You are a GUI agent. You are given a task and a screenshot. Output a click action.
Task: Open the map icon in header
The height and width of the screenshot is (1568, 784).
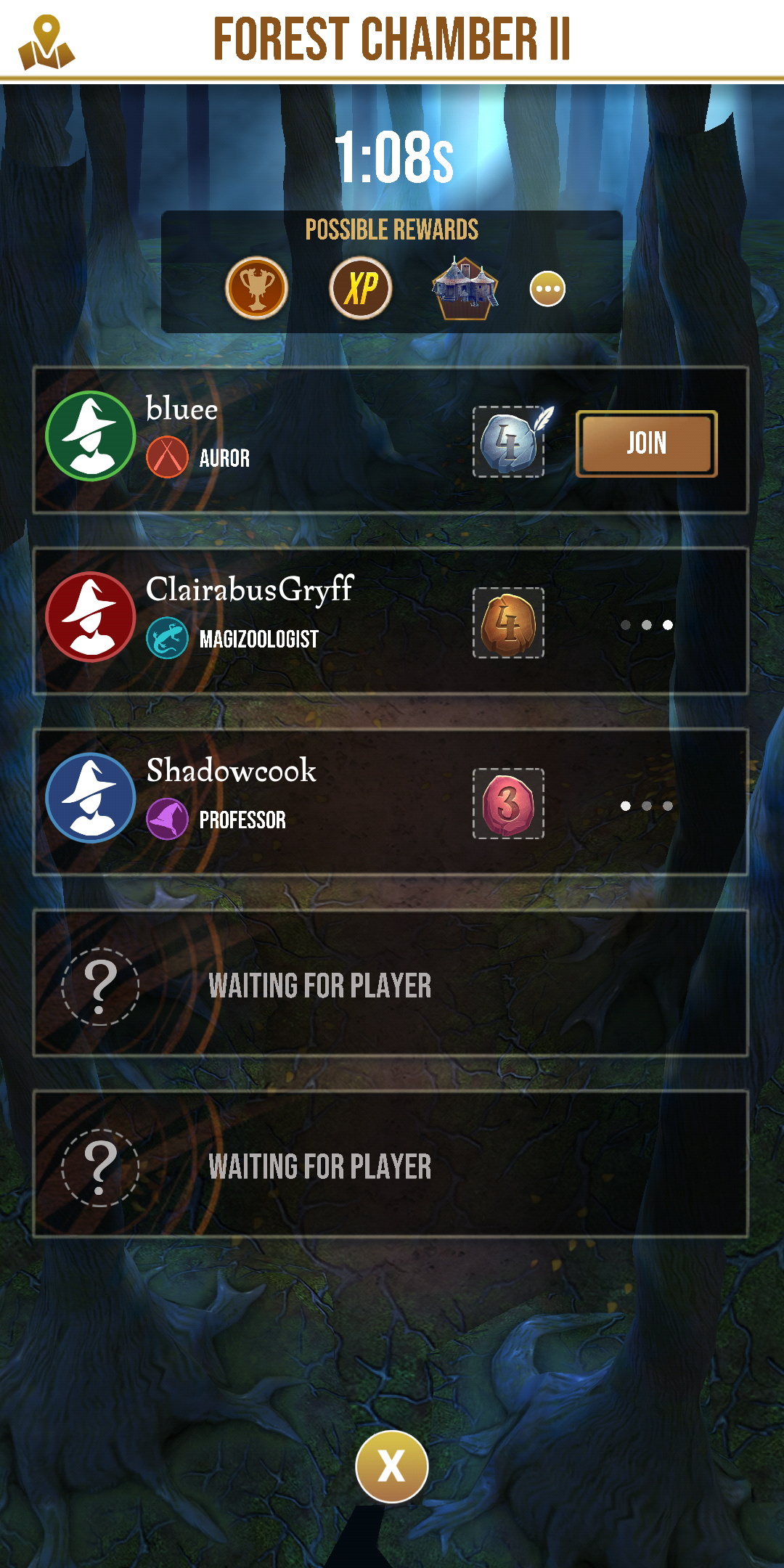[x=46, y=42]
